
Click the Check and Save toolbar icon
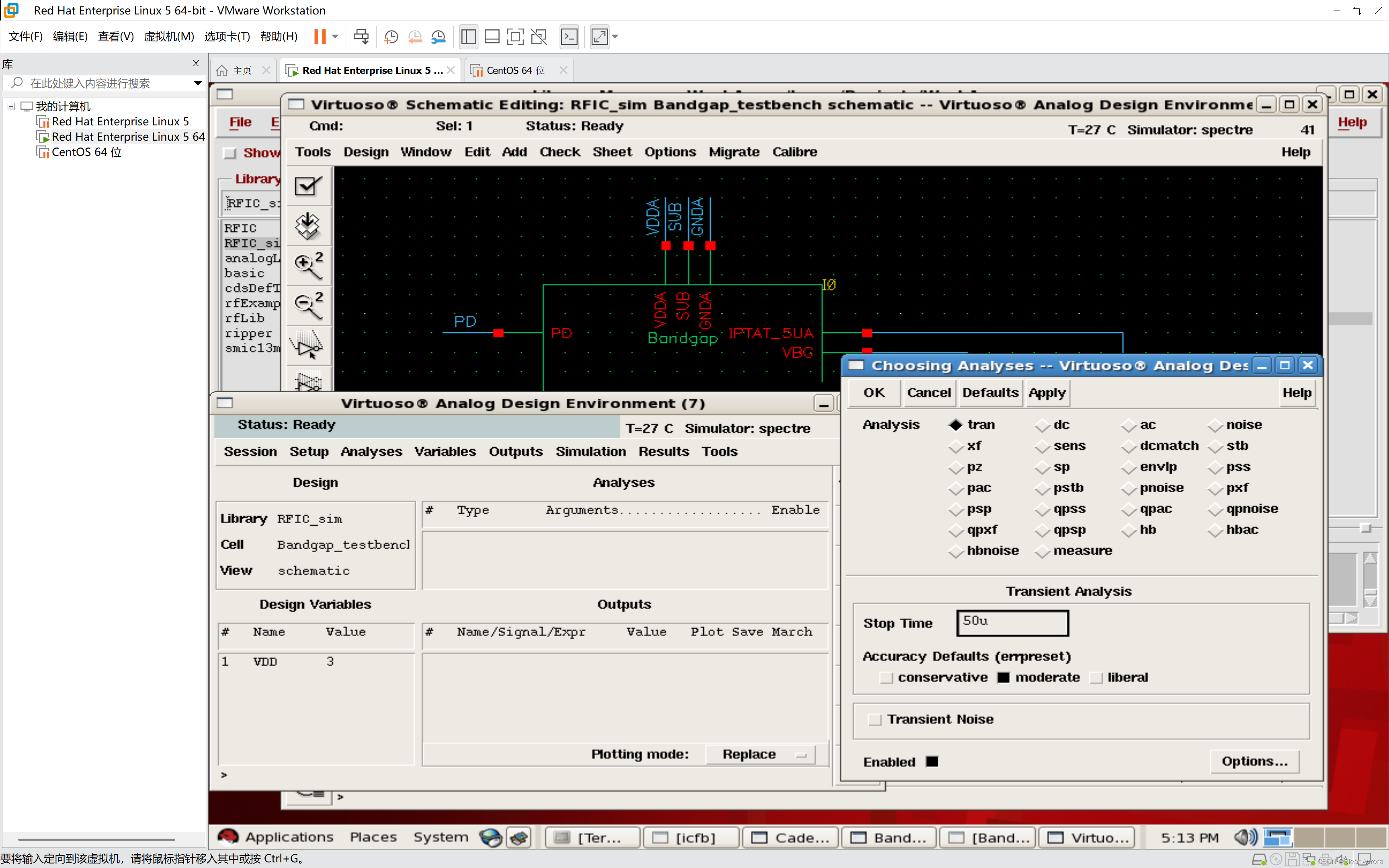click(x=308, y=186)
